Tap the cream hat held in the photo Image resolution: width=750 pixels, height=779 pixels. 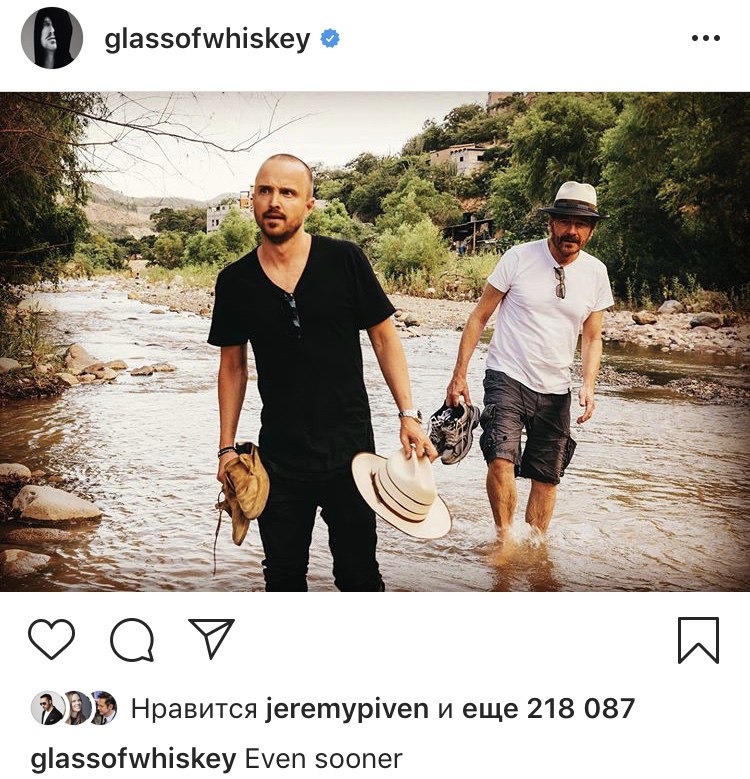(401, 492)
